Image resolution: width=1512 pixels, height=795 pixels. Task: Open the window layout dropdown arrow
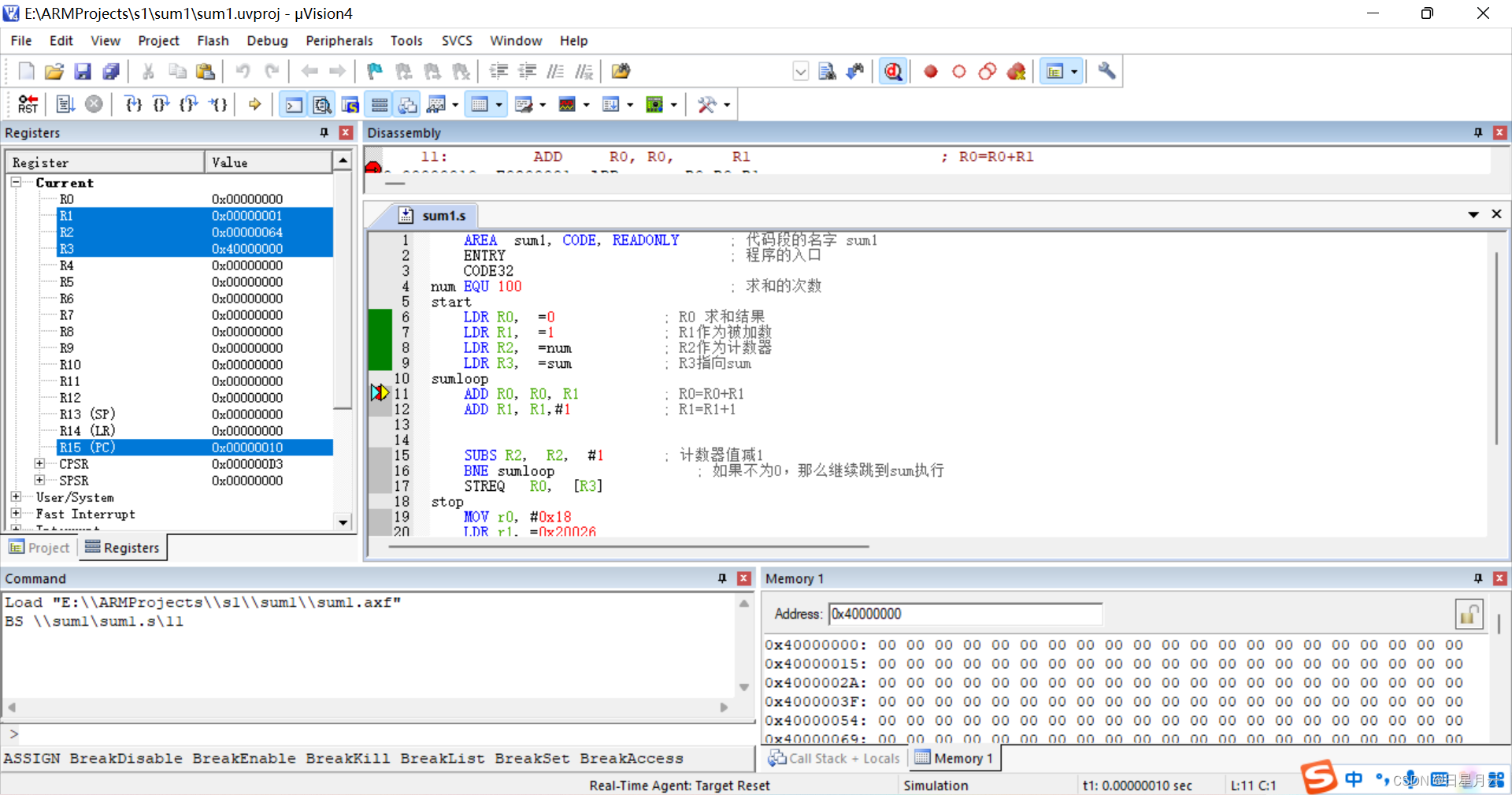[1073, 72]
